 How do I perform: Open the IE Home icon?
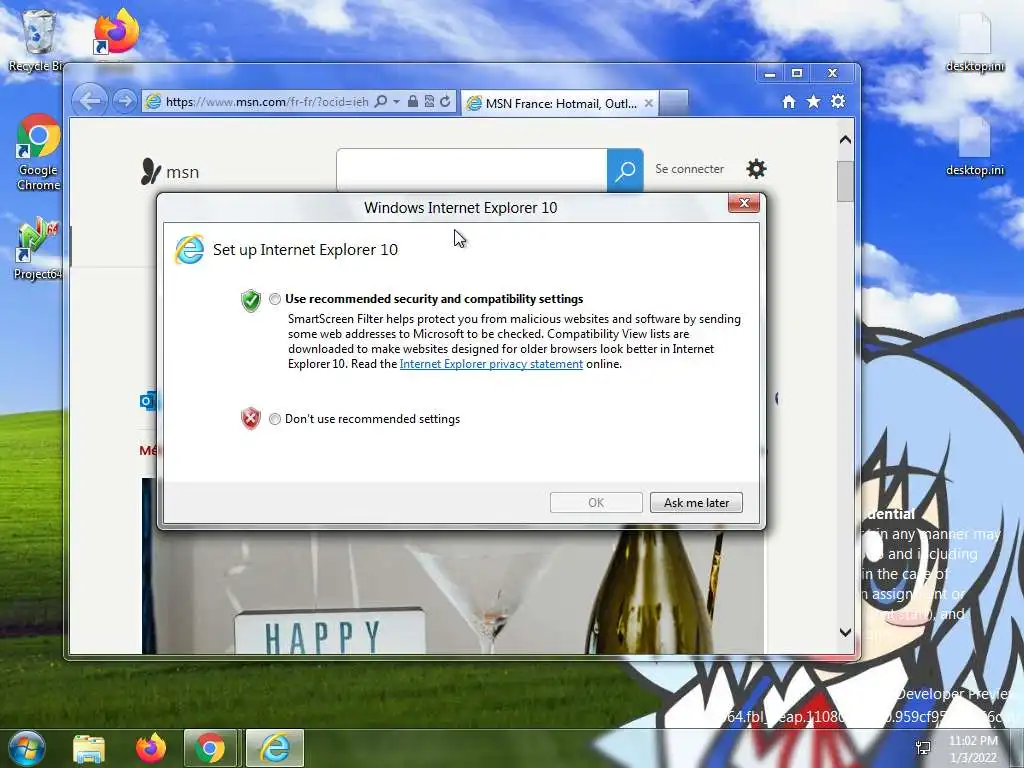pos(789,102)
